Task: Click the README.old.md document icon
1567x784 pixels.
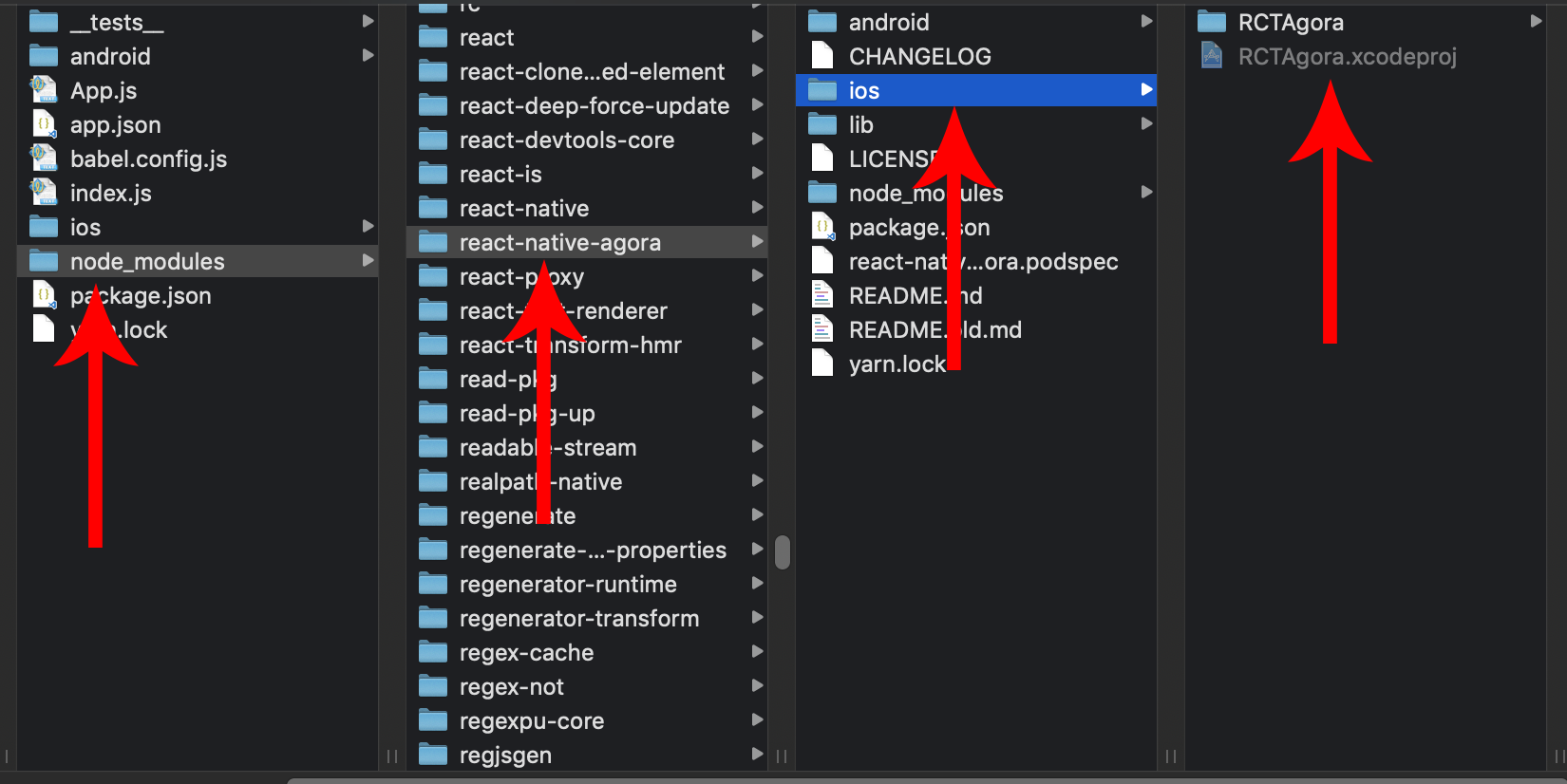Action: 822,329
